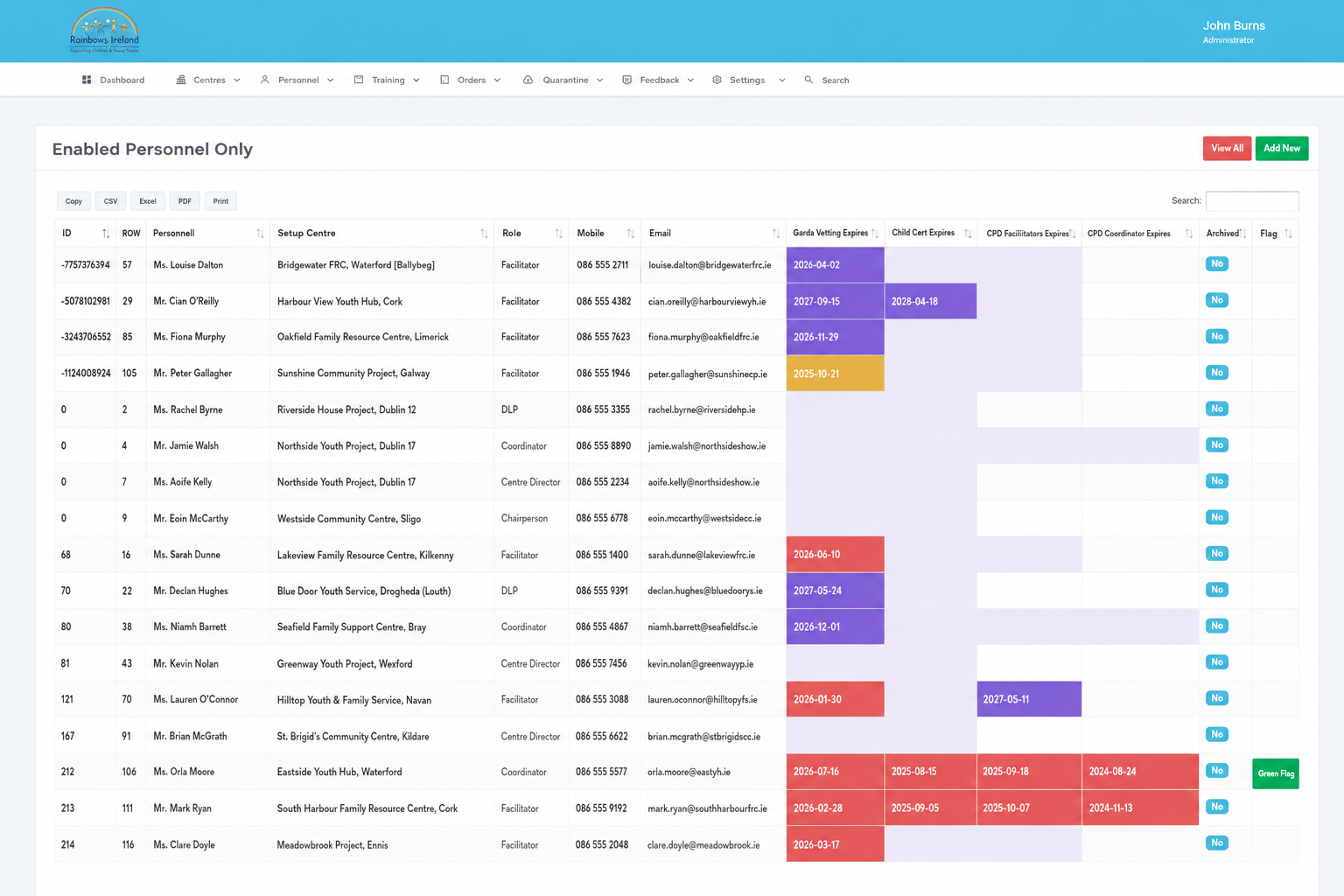Toggle Archived No badge for Peter Gallagher
This screenshot has height=896, width=1344.
click(x=1217, y=373)
